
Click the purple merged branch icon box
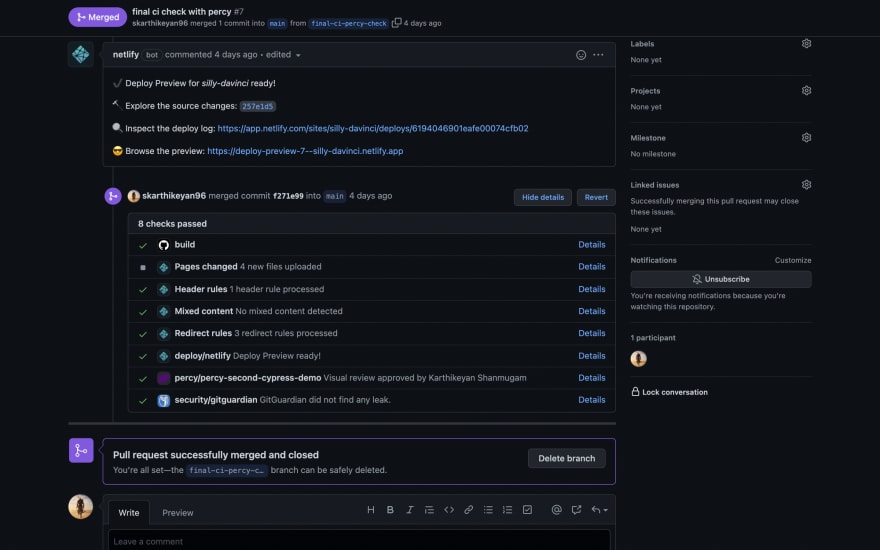(x=81, y=451)
